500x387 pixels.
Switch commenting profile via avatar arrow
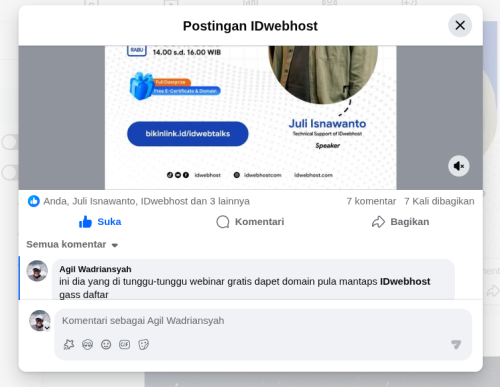click(x=47, y=327)
